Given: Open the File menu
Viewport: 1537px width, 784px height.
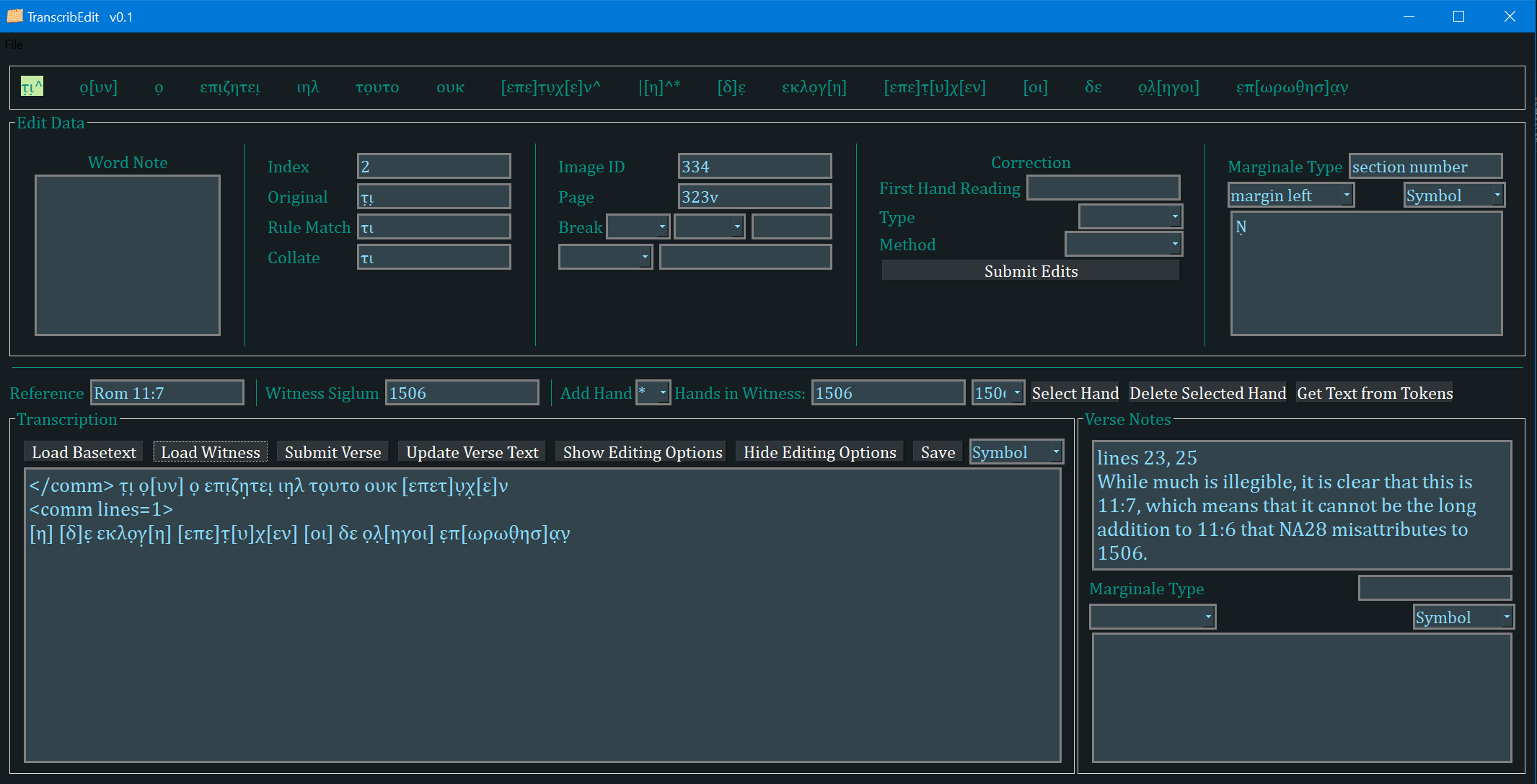Looking at the screenshot, I should (x=14, y=45).
